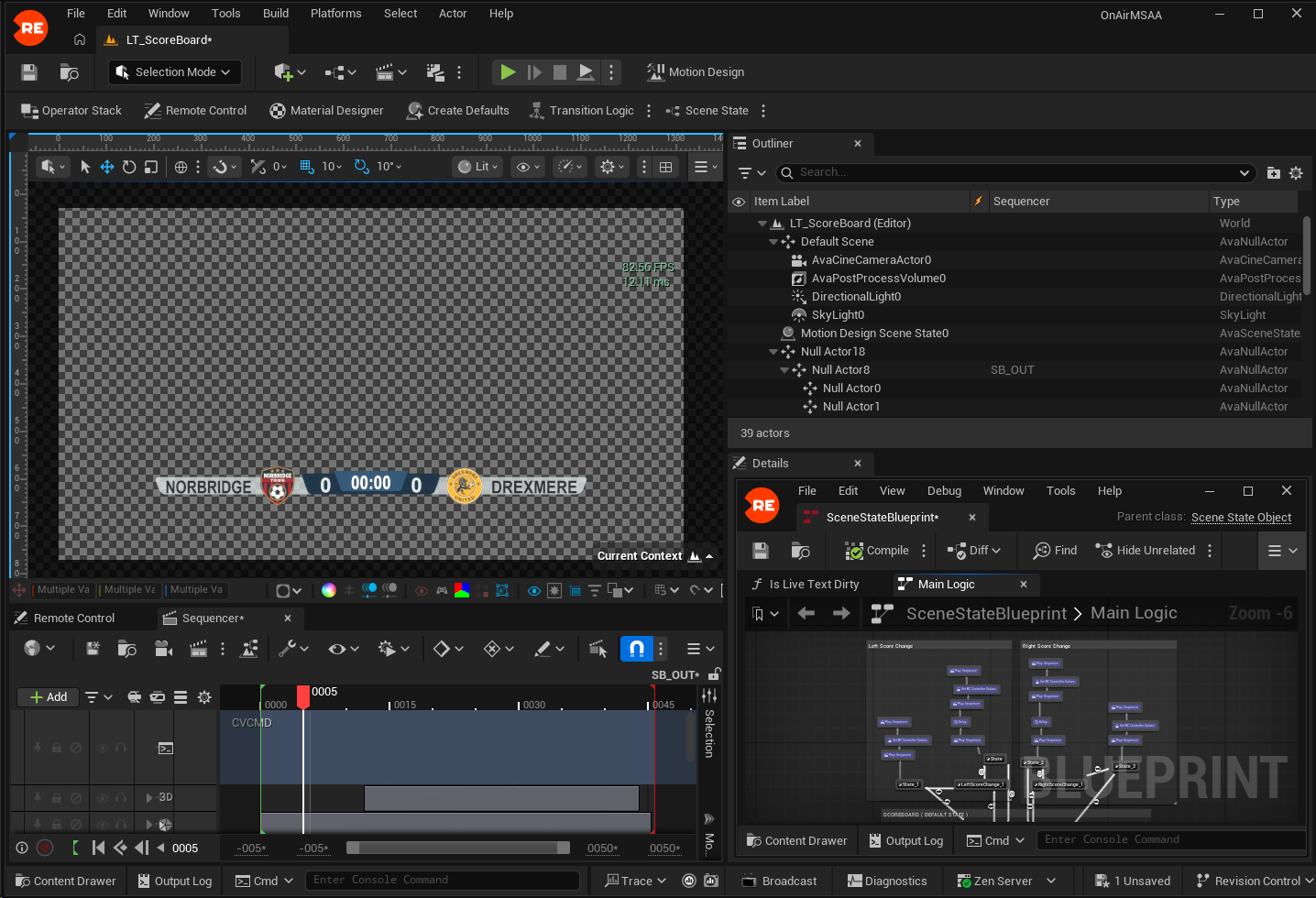Image resolution: width=1316 pixels, height=898 pixels.
Task: Open the Build menu
Action: click(x=276, y=14)
